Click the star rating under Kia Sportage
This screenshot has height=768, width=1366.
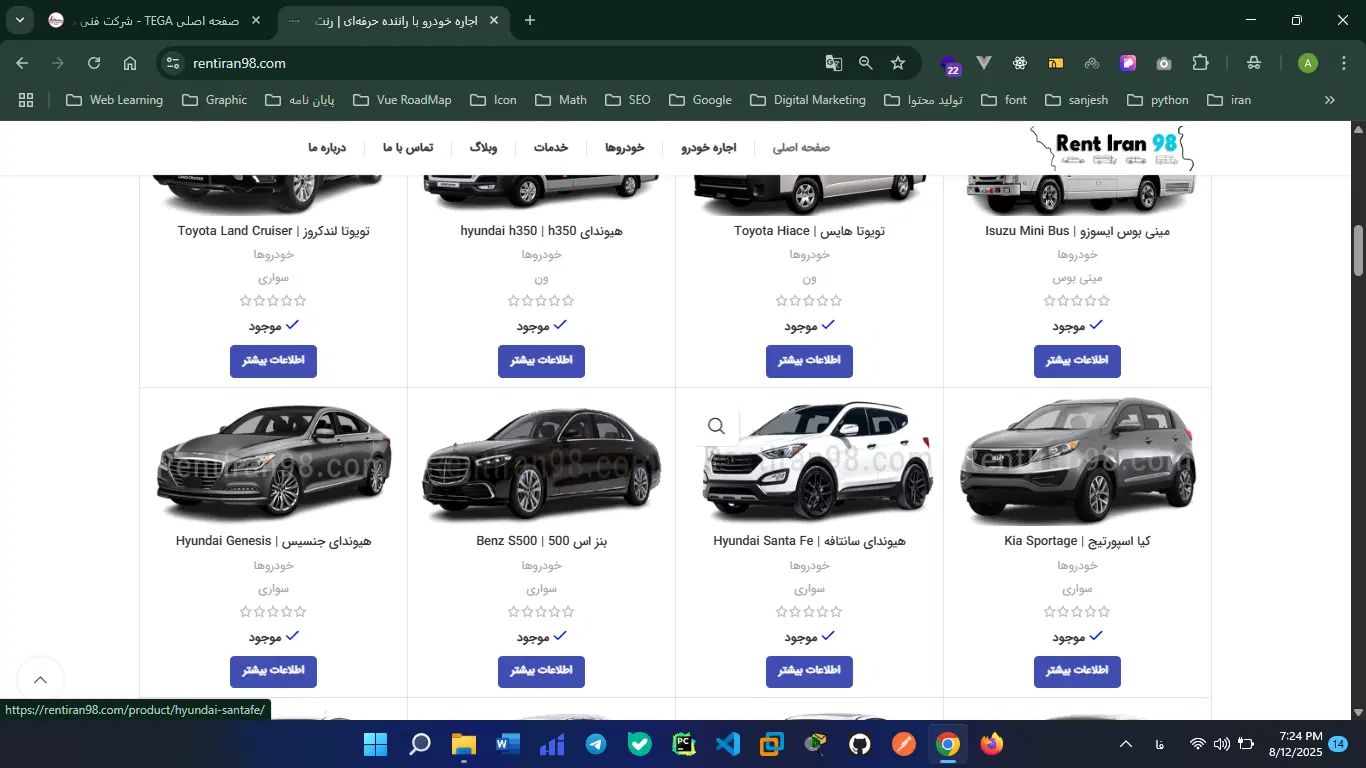coord(1077,612)
